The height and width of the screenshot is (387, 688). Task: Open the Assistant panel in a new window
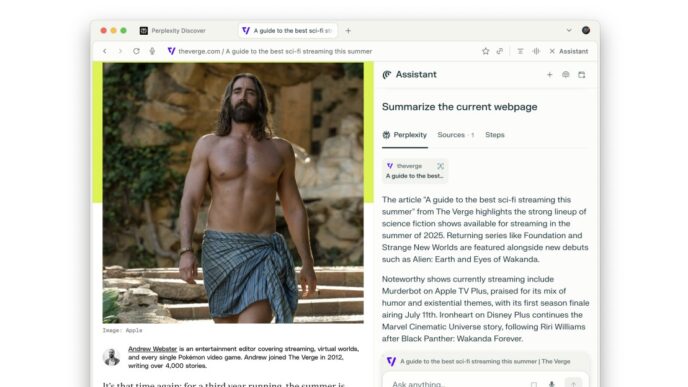581,75
